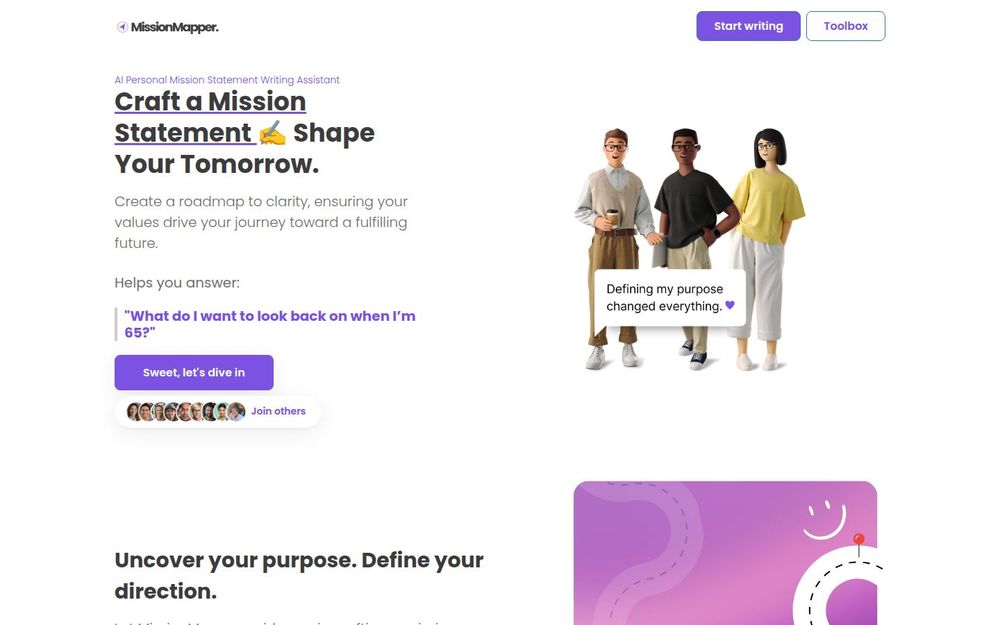
Task: Click the quoted question about being 65
Action: click(x=270, y=324)
